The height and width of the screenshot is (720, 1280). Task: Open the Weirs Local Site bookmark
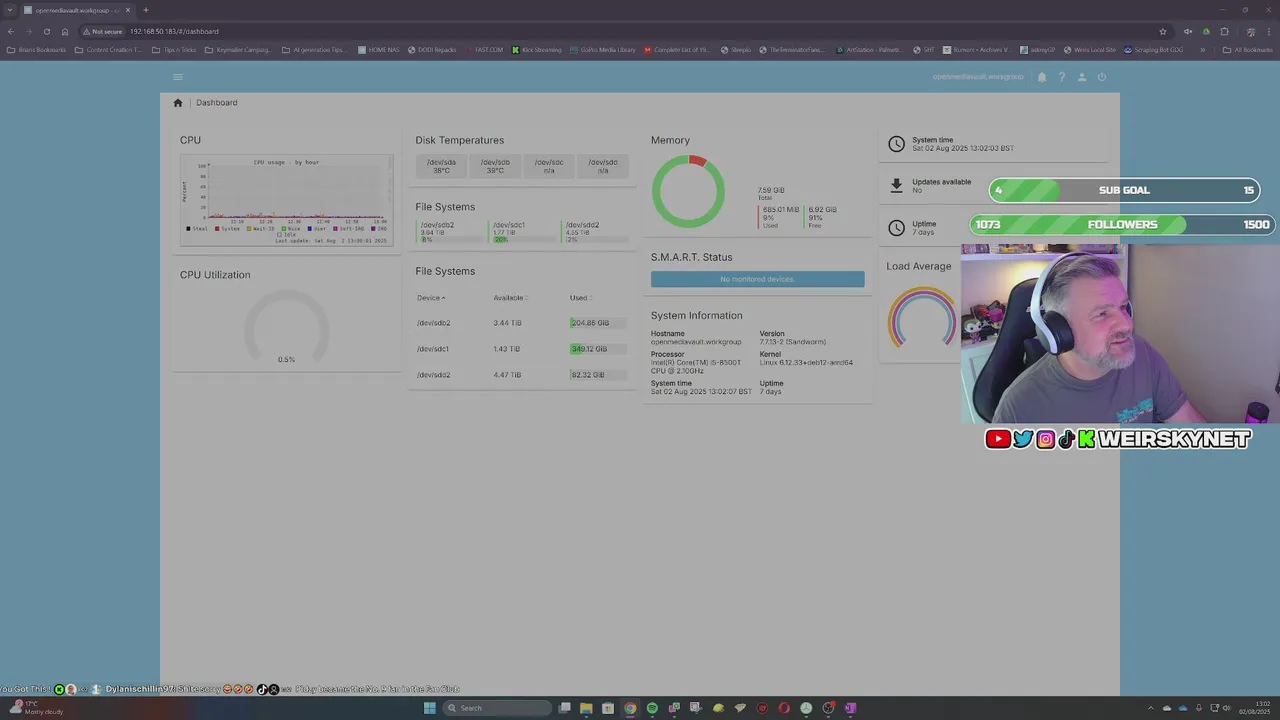1090,50
